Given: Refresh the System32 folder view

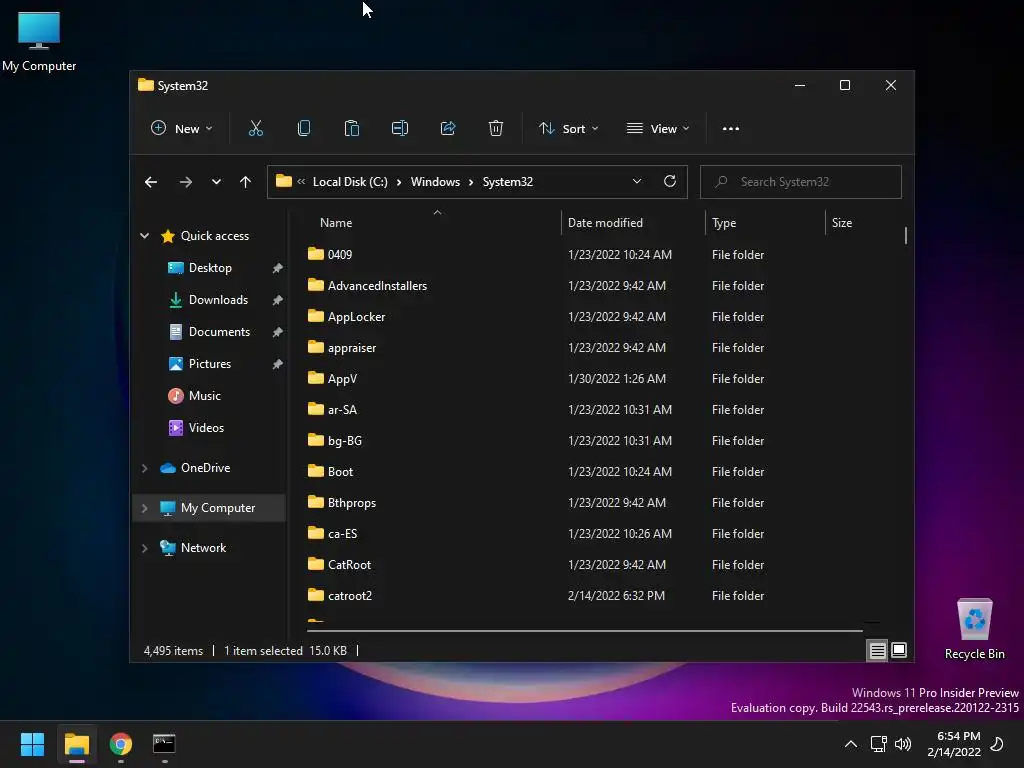Looking at the screenshot, I should 670,182.
